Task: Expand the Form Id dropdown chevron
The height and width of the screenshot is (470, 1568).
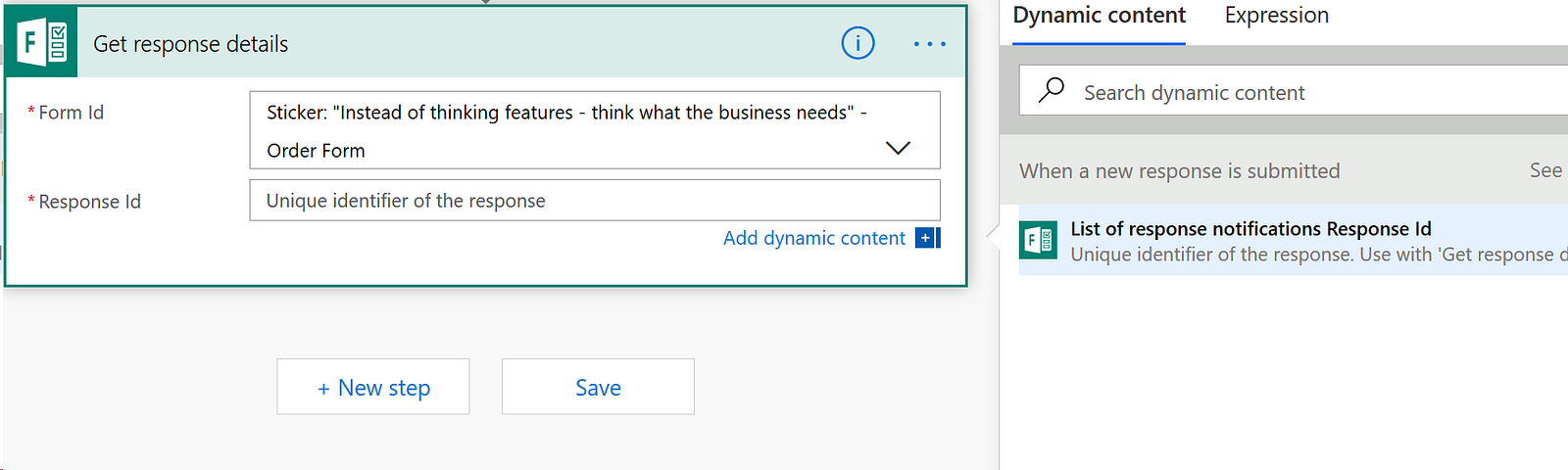Action: [x=898, y=148]
